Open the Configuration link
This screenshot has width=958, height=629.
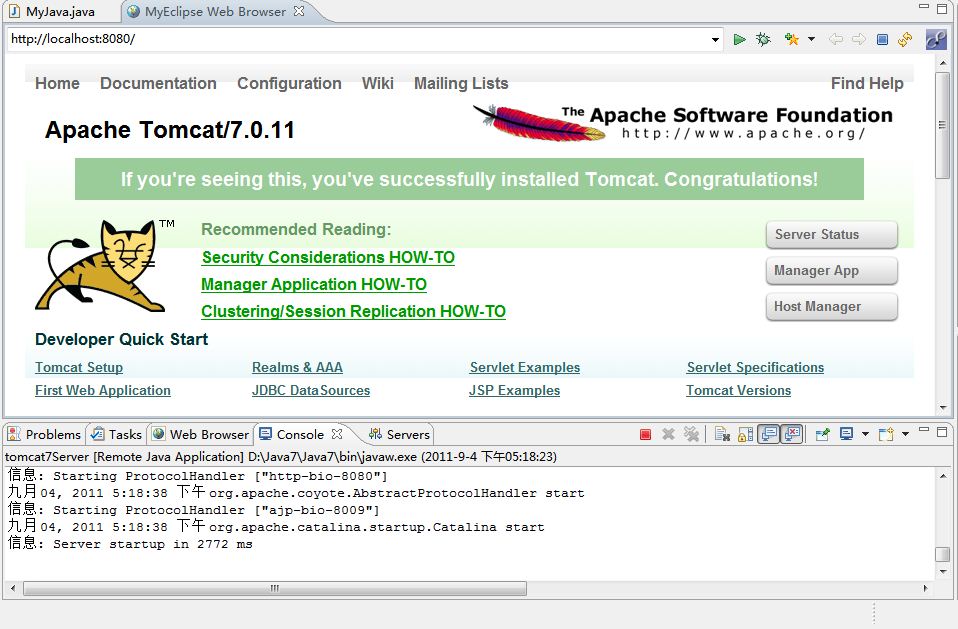tap(289, 84)
